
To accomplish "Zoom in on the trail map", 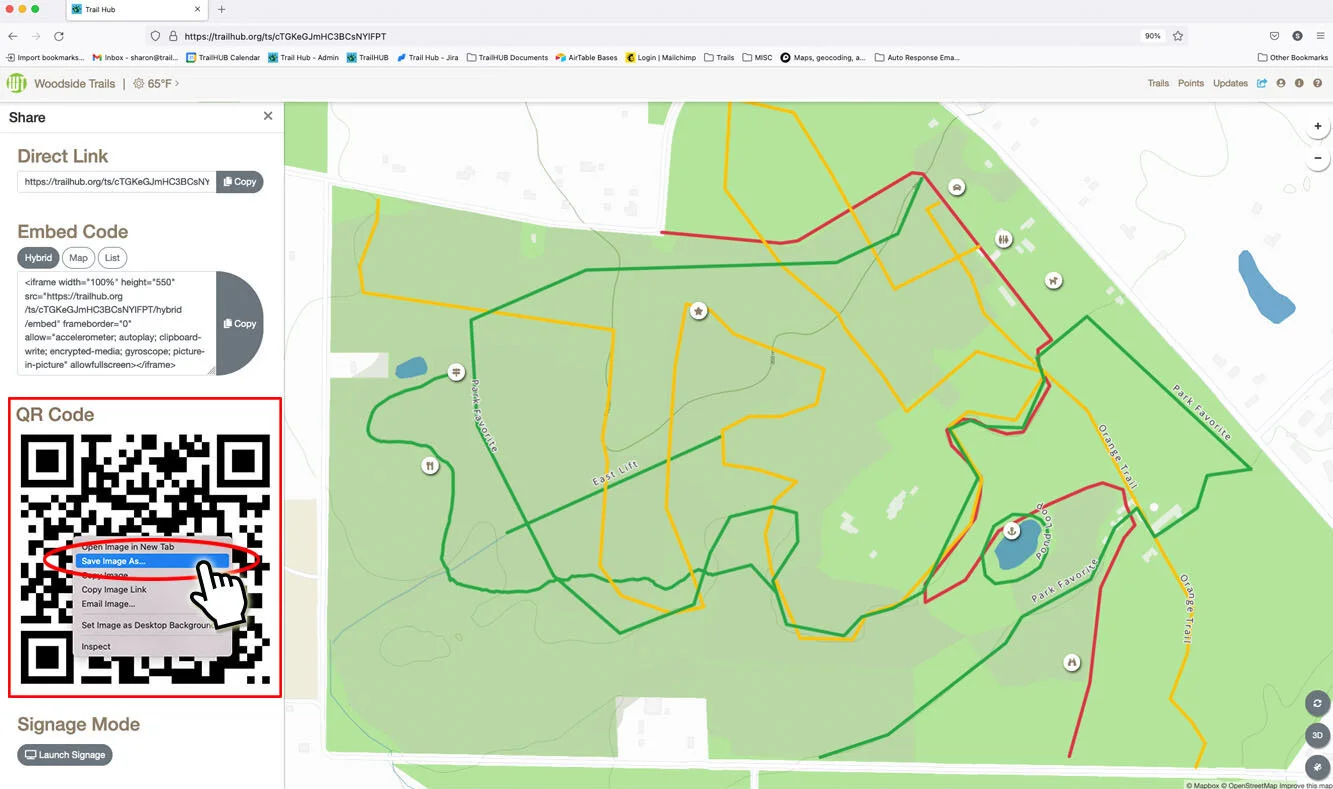I will tap(1318, 127).
